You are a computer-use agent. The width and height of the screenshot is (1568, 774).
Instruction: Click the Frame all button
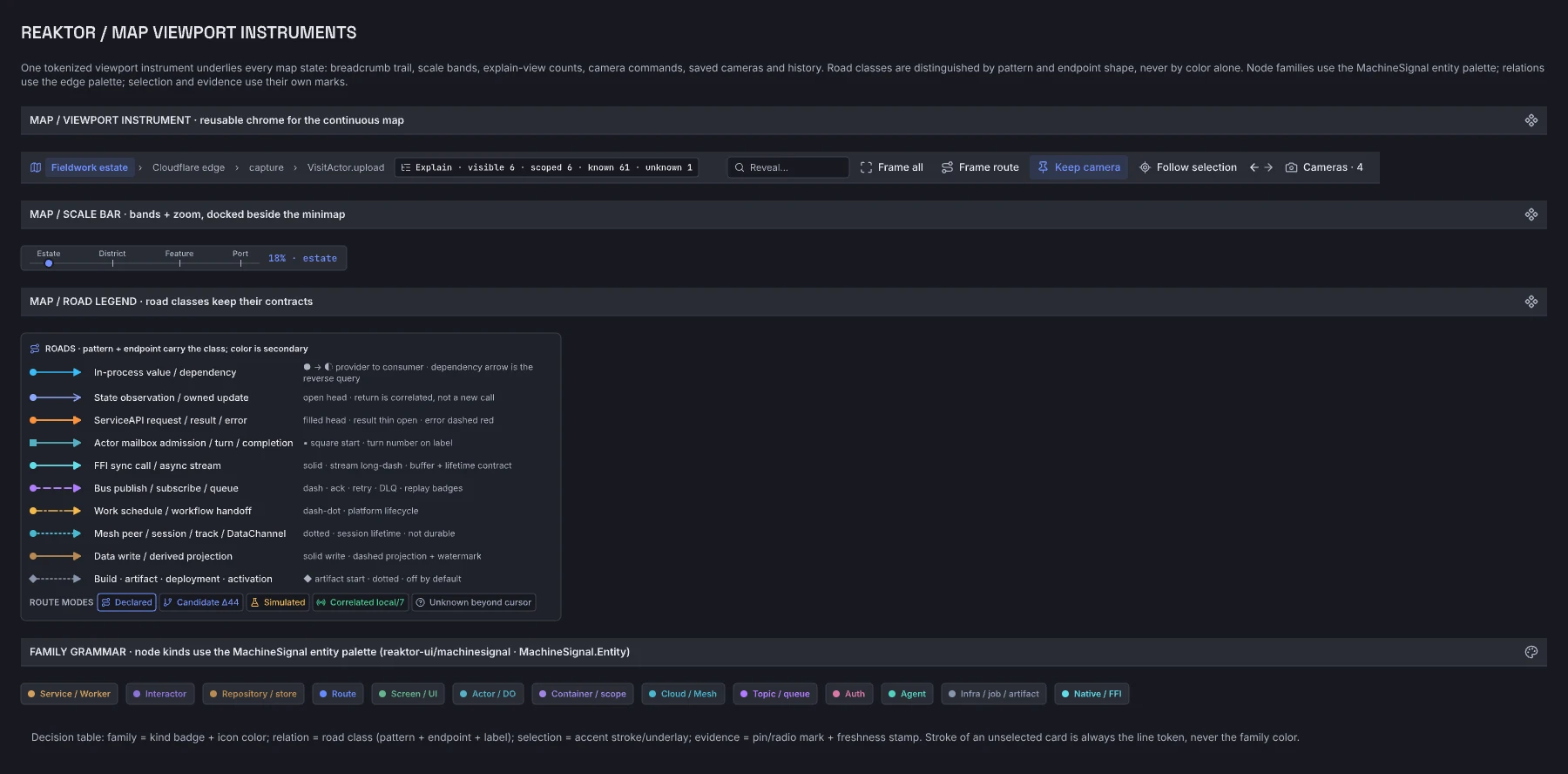tap(892, 167)
